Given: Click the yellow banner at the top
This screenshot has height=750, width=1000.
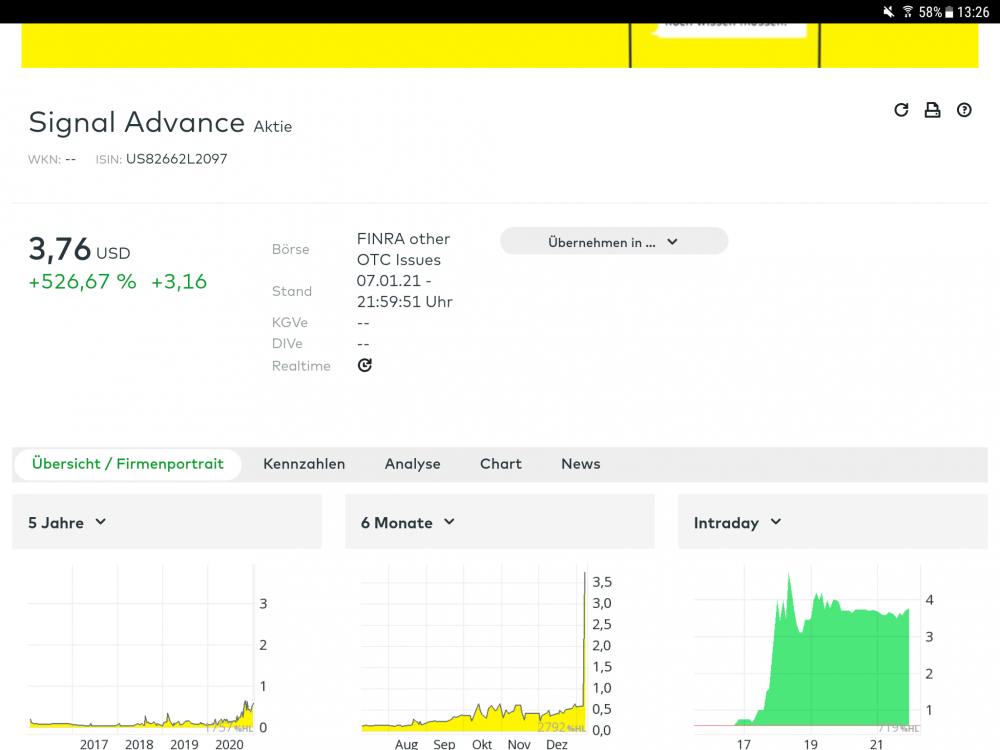Looking at the screenshot, I should tap(500, 45).
